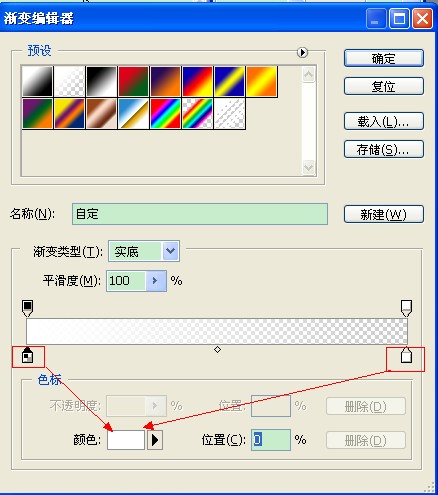The image size is (438, 495).
Task: Click the midpoint diamond under the gradient bar
Action: click(x=217, y=350)
